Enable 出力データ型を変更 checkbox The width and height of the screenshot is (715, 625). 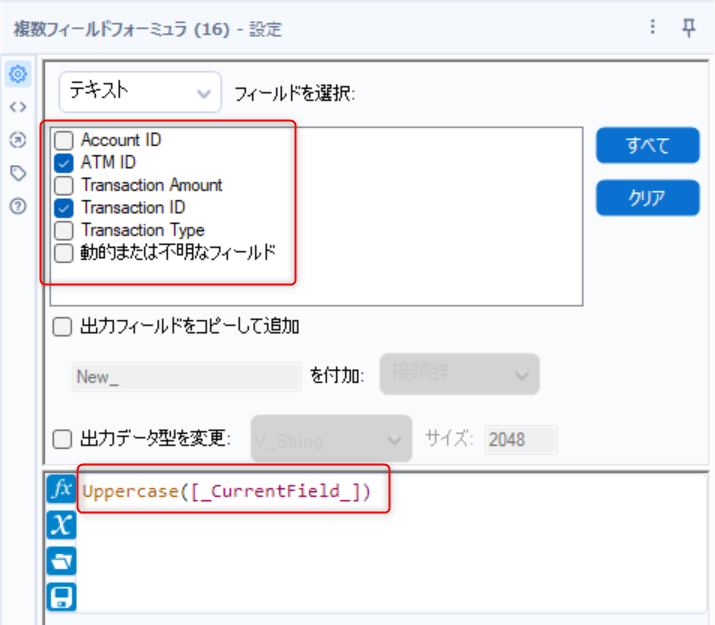[x=62, y=439]
